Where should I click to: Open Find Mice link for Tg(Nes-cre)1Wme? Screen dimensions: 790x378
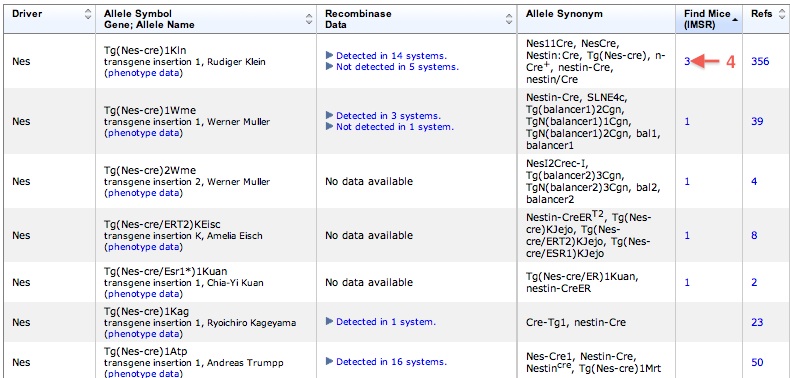tap(687, 121)
